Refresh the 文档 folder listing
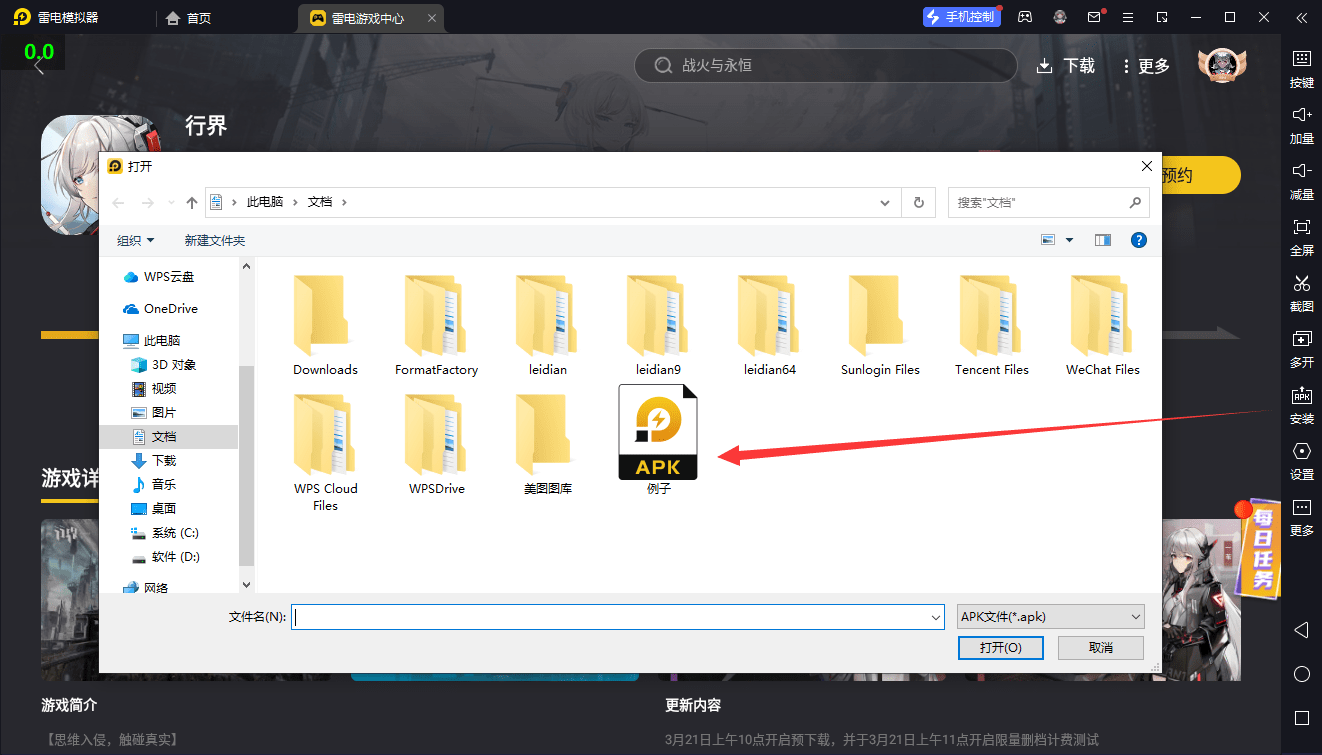Image resolution: width=1322 pixels, height=755 pixels. [x=919, y=202]
